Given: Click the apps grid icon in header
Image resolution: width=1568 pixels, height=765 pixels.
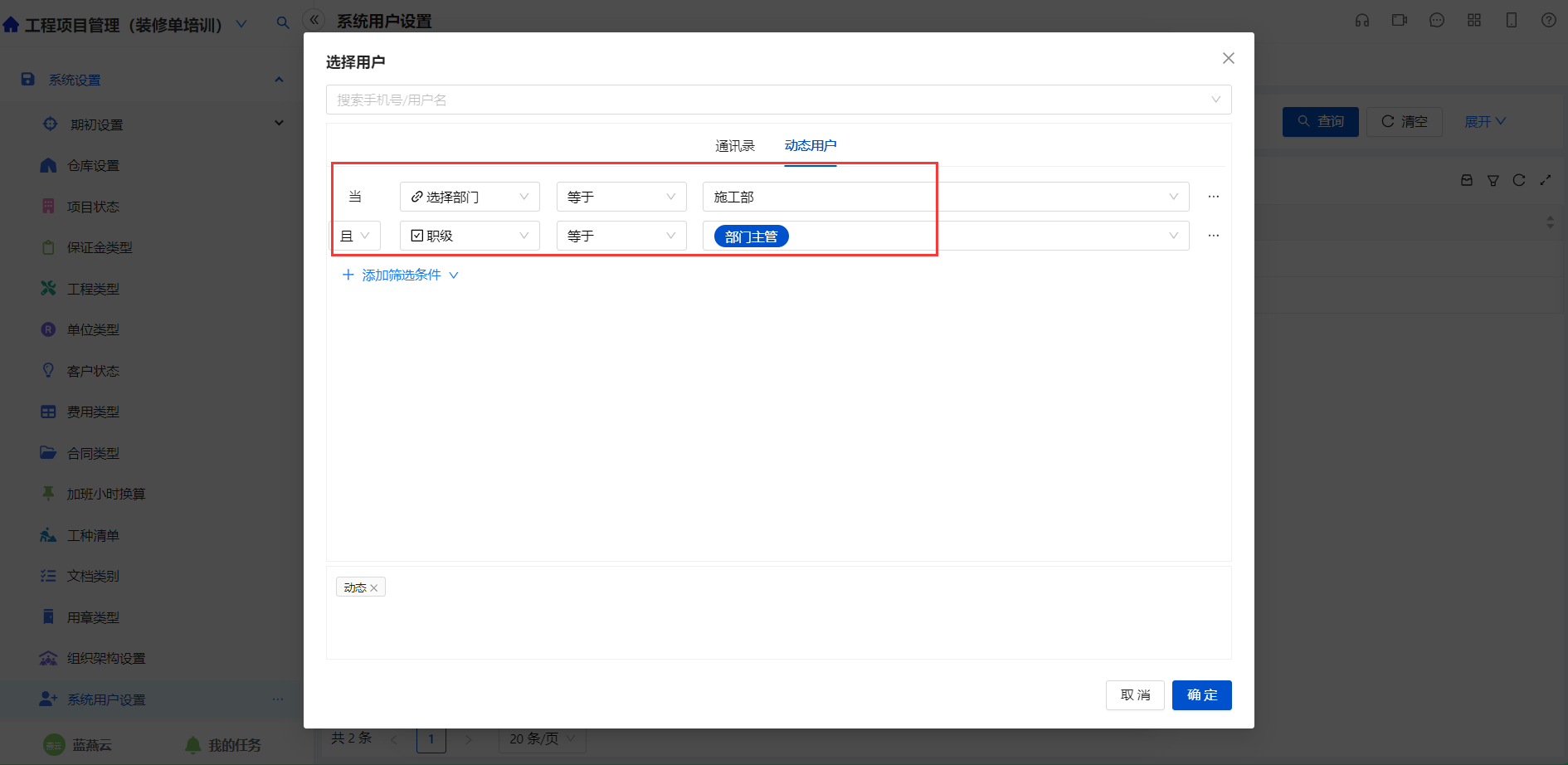Looking at the screenshot, I should point(1474,21).
